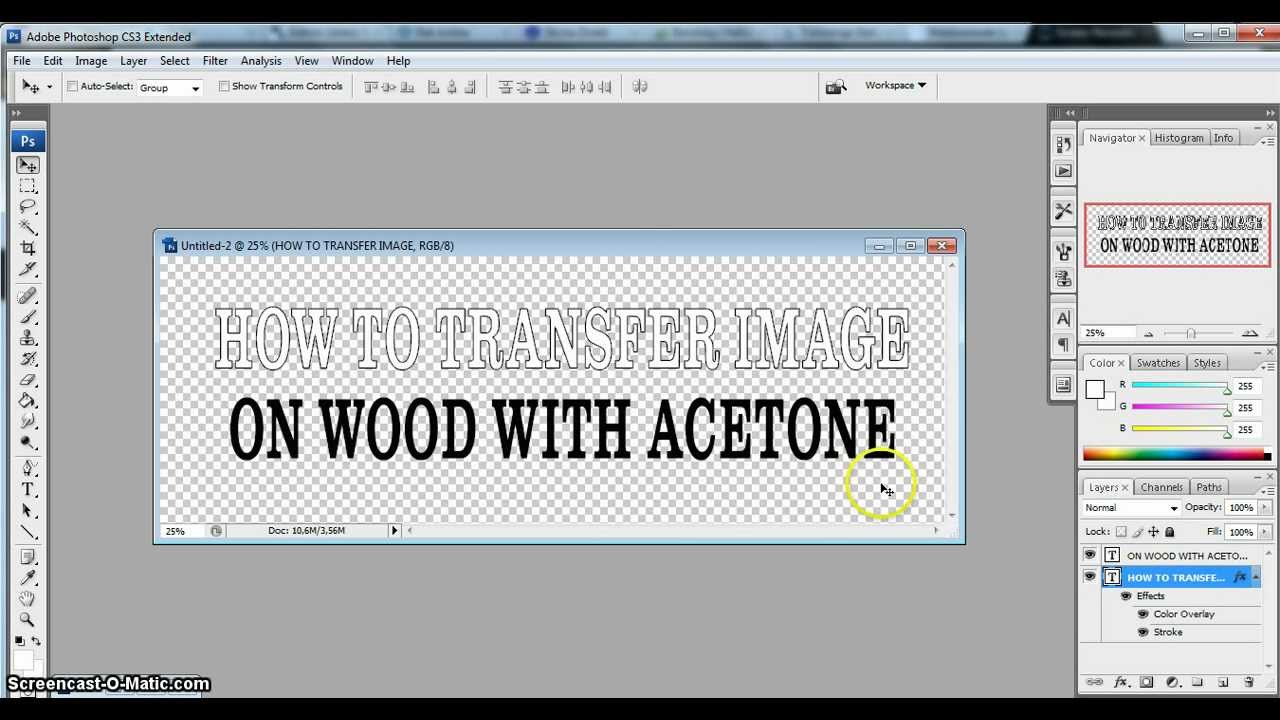Select the Clone Stamp tool
This screenshot has width=1280, height=720.
28,338
